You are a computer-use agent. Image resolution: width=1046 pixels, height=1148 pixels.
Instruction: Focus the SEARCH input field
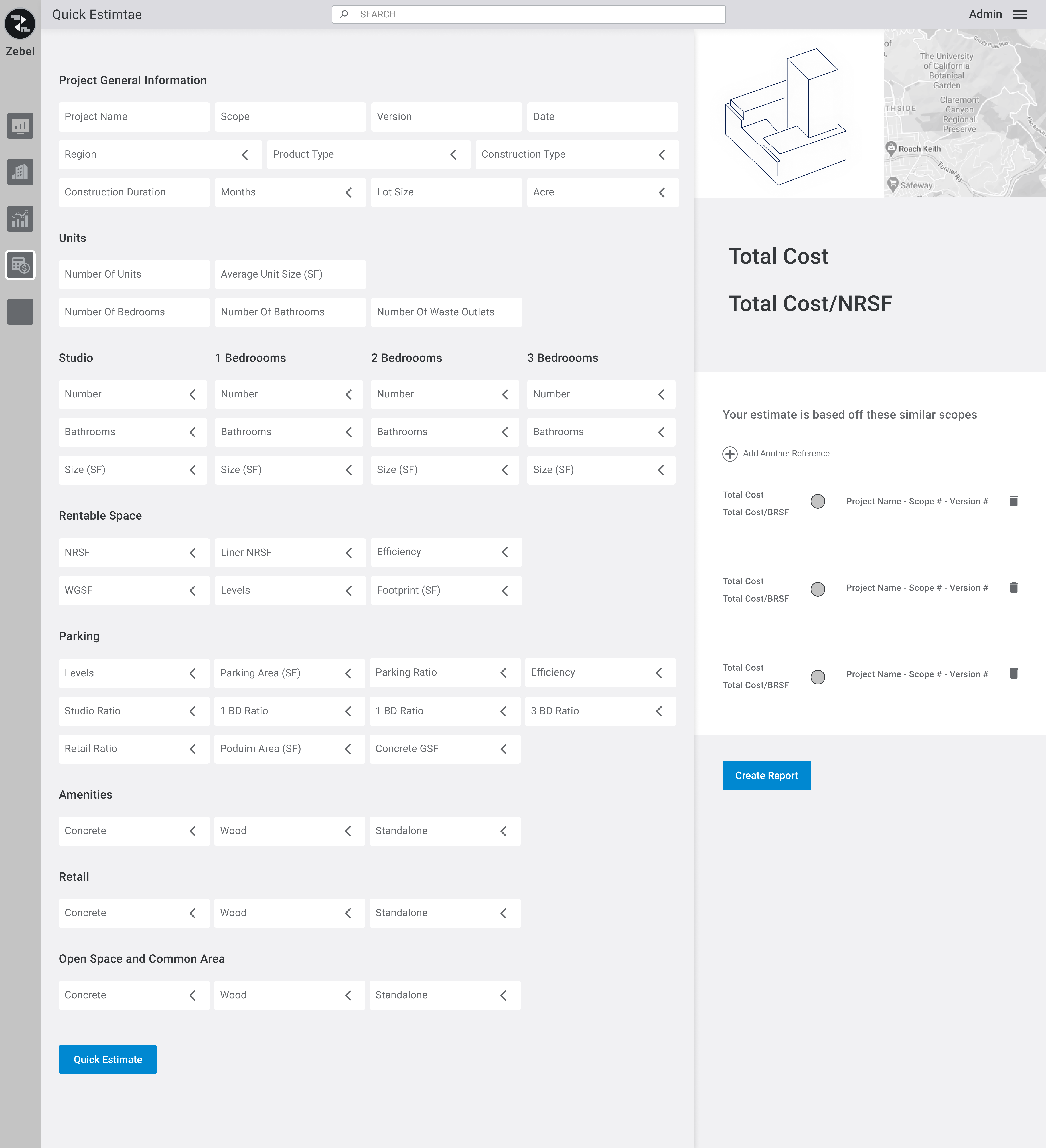tap(528, 15)
